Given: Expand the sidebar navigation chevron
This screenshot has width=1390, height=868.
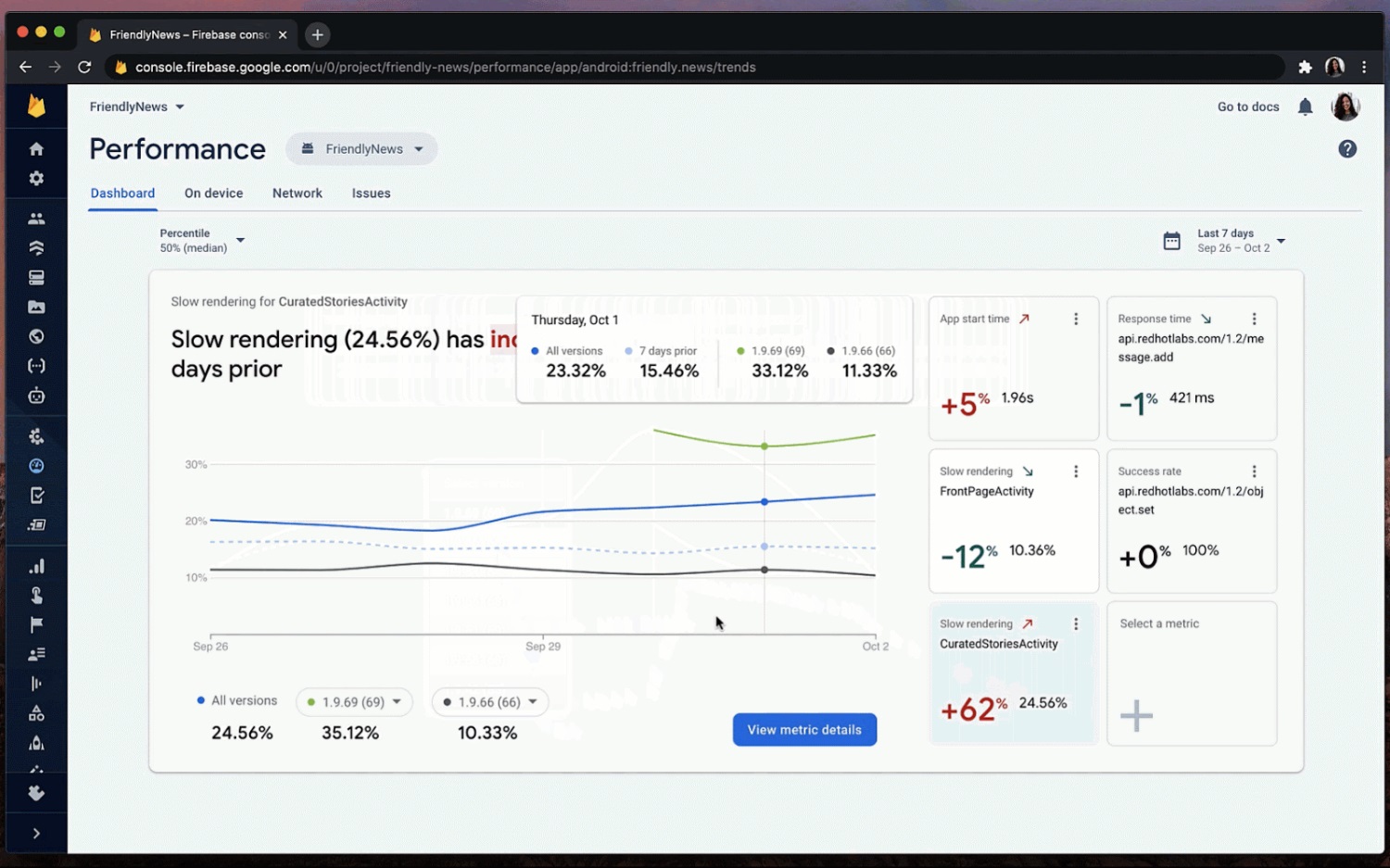Looking at the screenshot, I should pyautogui.click(x=36, y=833).
